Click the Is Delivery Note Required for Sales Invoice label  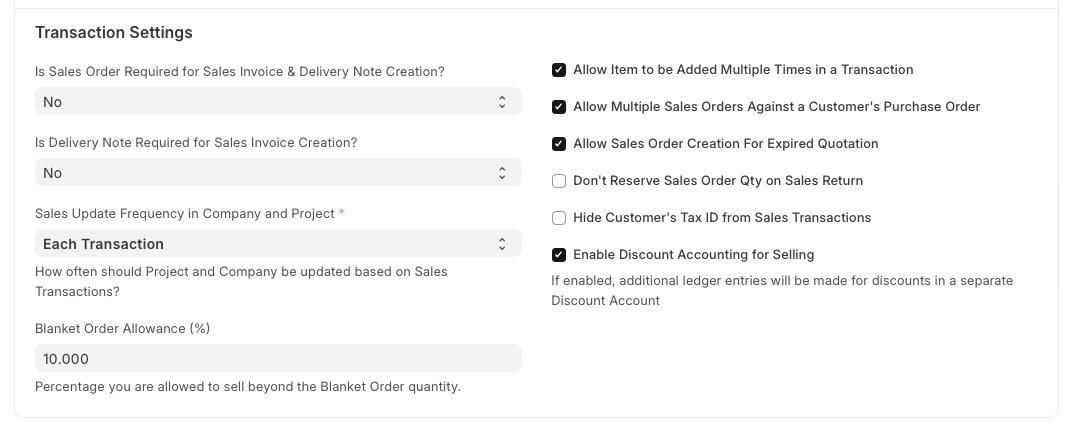[x=196, y=142]
